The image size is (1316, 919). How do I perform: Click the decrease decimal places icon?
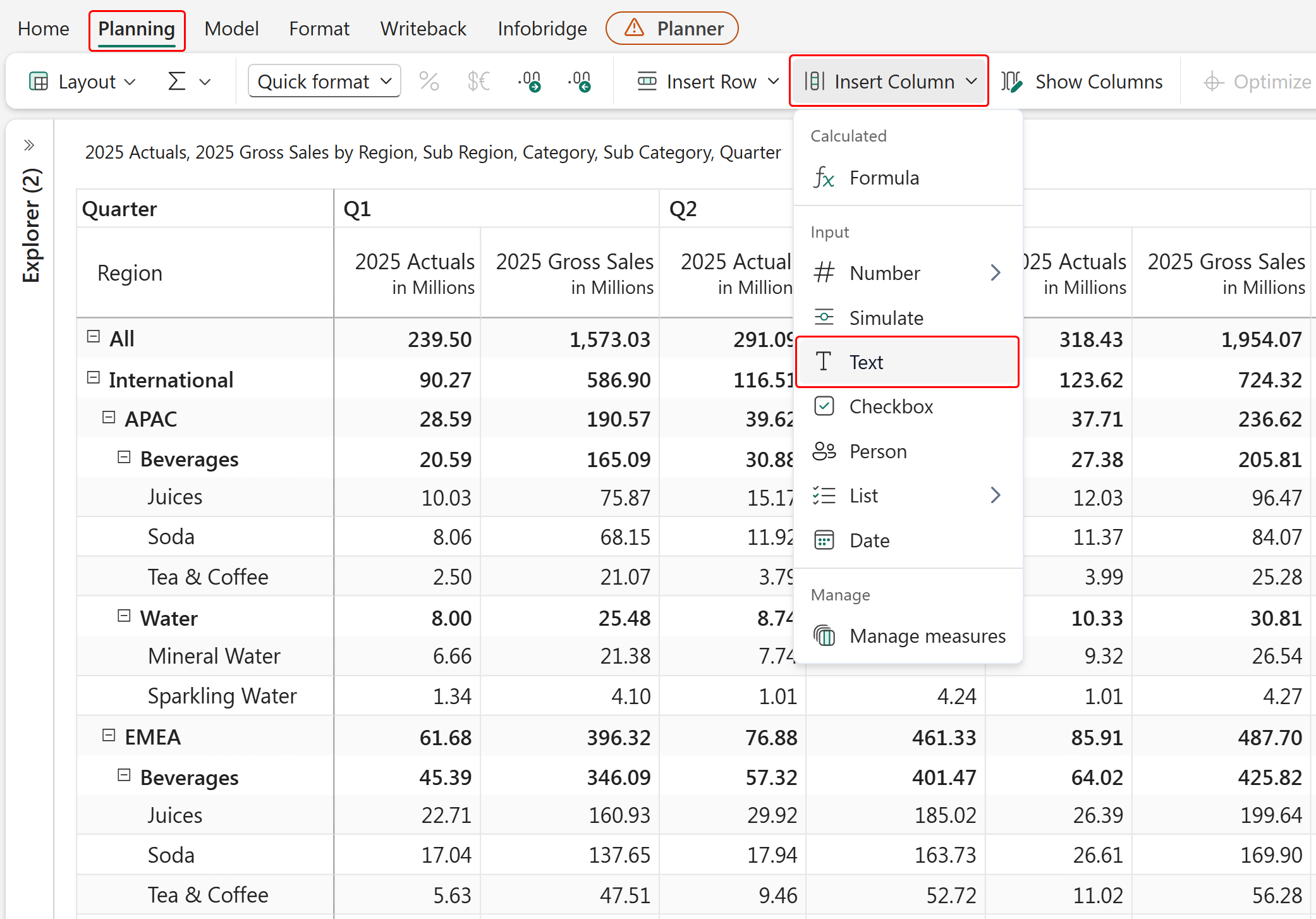click(x=530, y=82)
